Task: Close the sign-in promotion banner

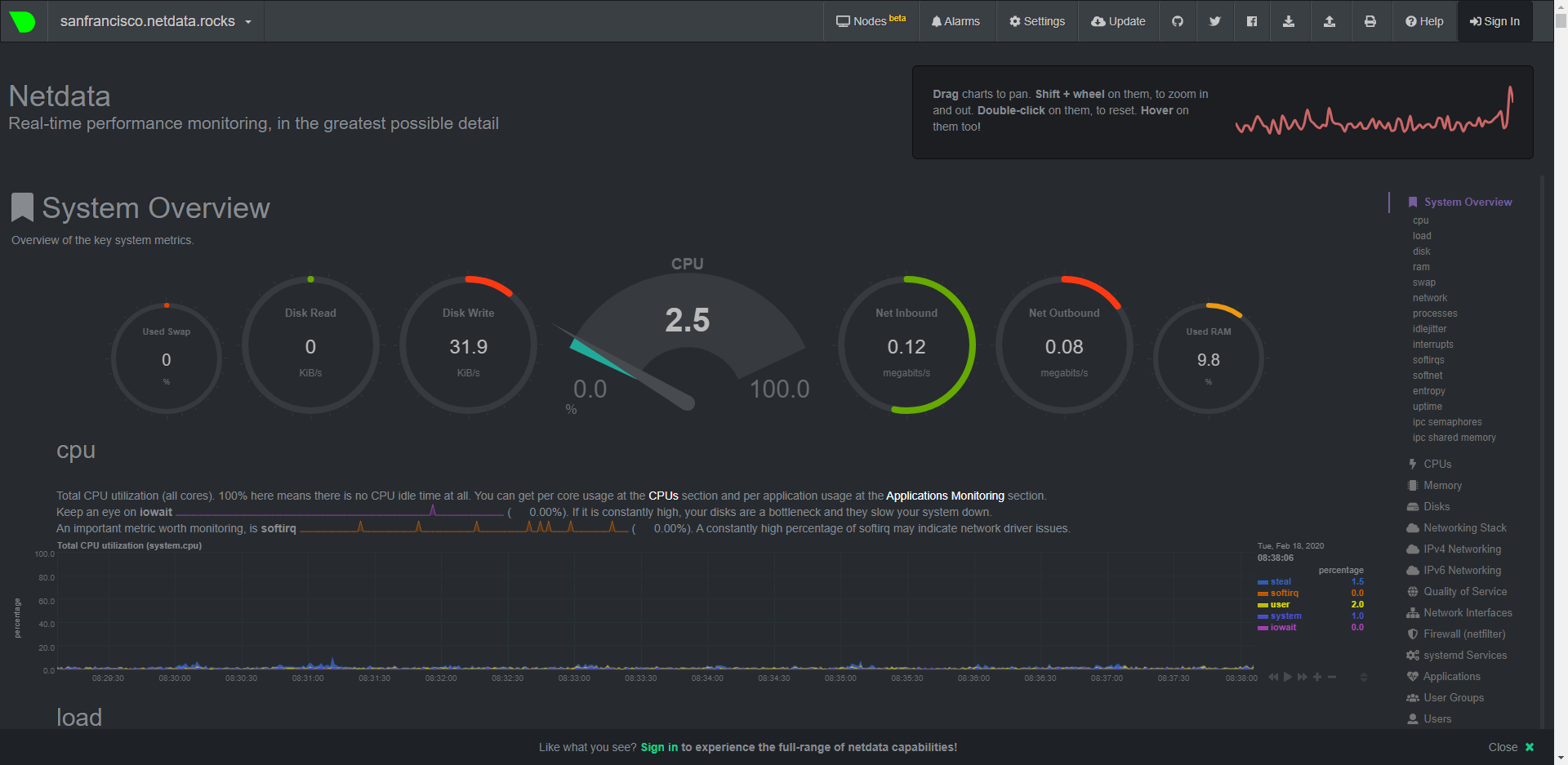Action: [x=1511, y=747]
